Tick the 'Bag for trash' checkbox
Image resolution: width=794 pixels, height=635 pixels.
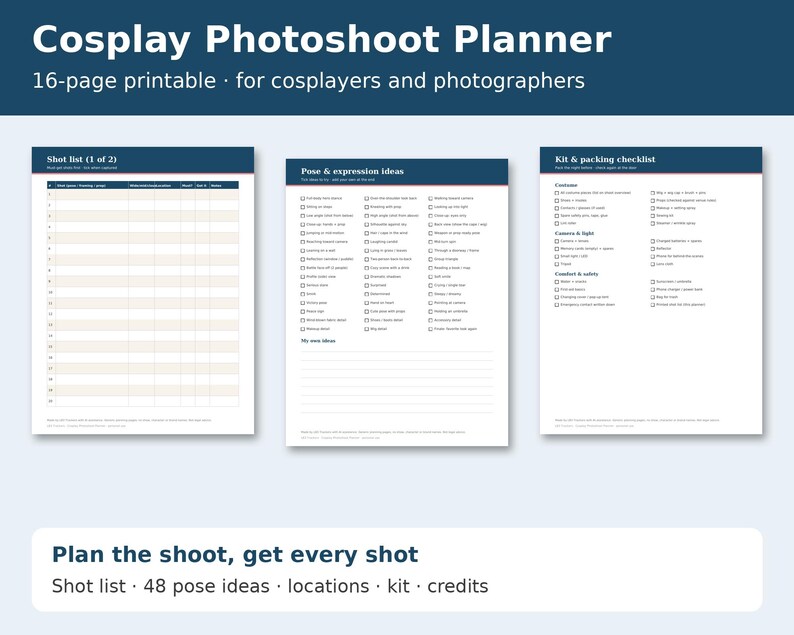point(653,297)
